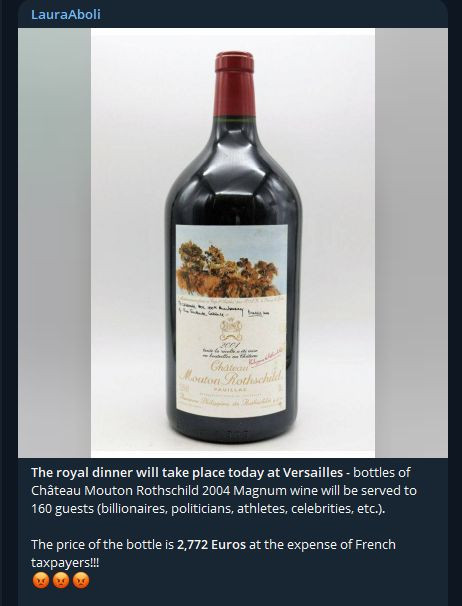Open the wine bottle photo attachment
The image size is (462, 606).
click(x=233, y=243)
